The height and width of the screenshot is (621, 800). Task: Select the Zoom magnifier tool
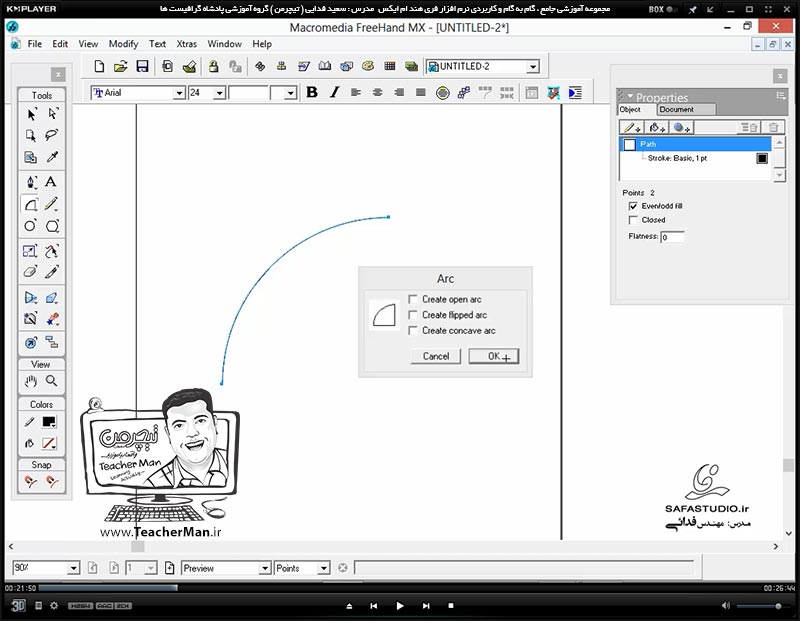[x=52, y=381]
